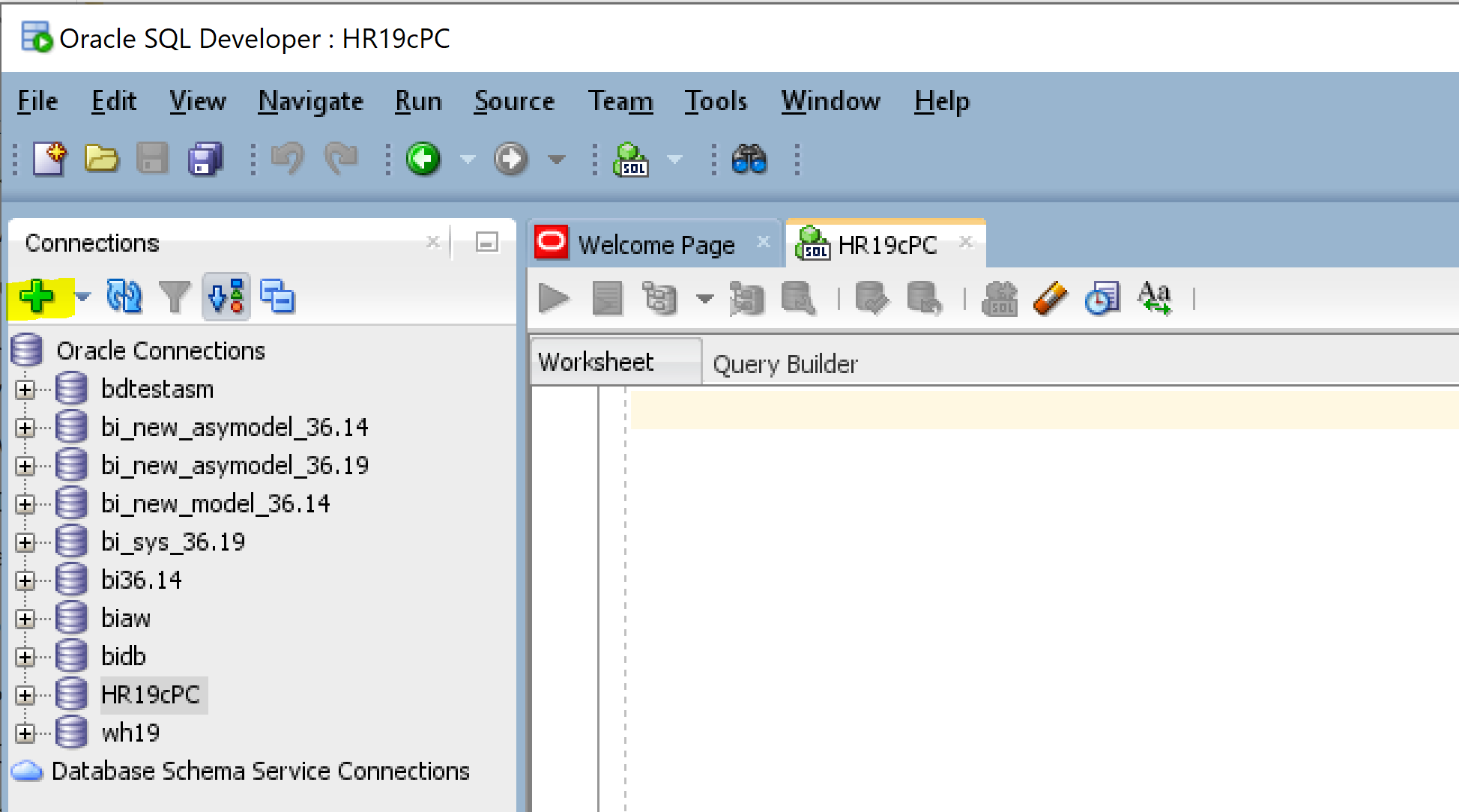Open the New Connection dropdown arrow
Image resolution: width=1459 pixels, height=812 pixels.
[82, 297]
